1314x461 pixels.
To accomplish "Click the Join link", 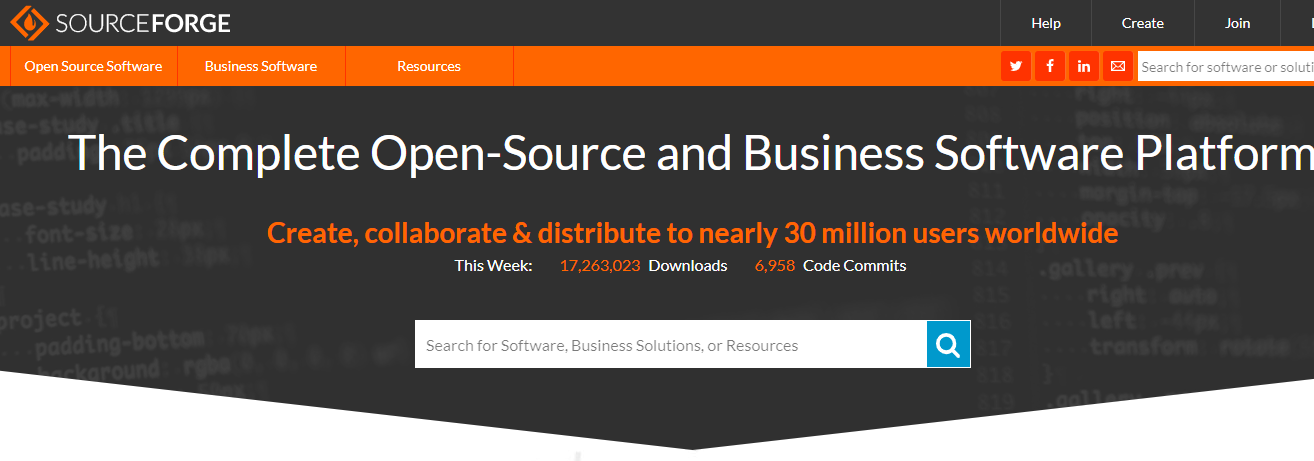I will click(1237, 23).
